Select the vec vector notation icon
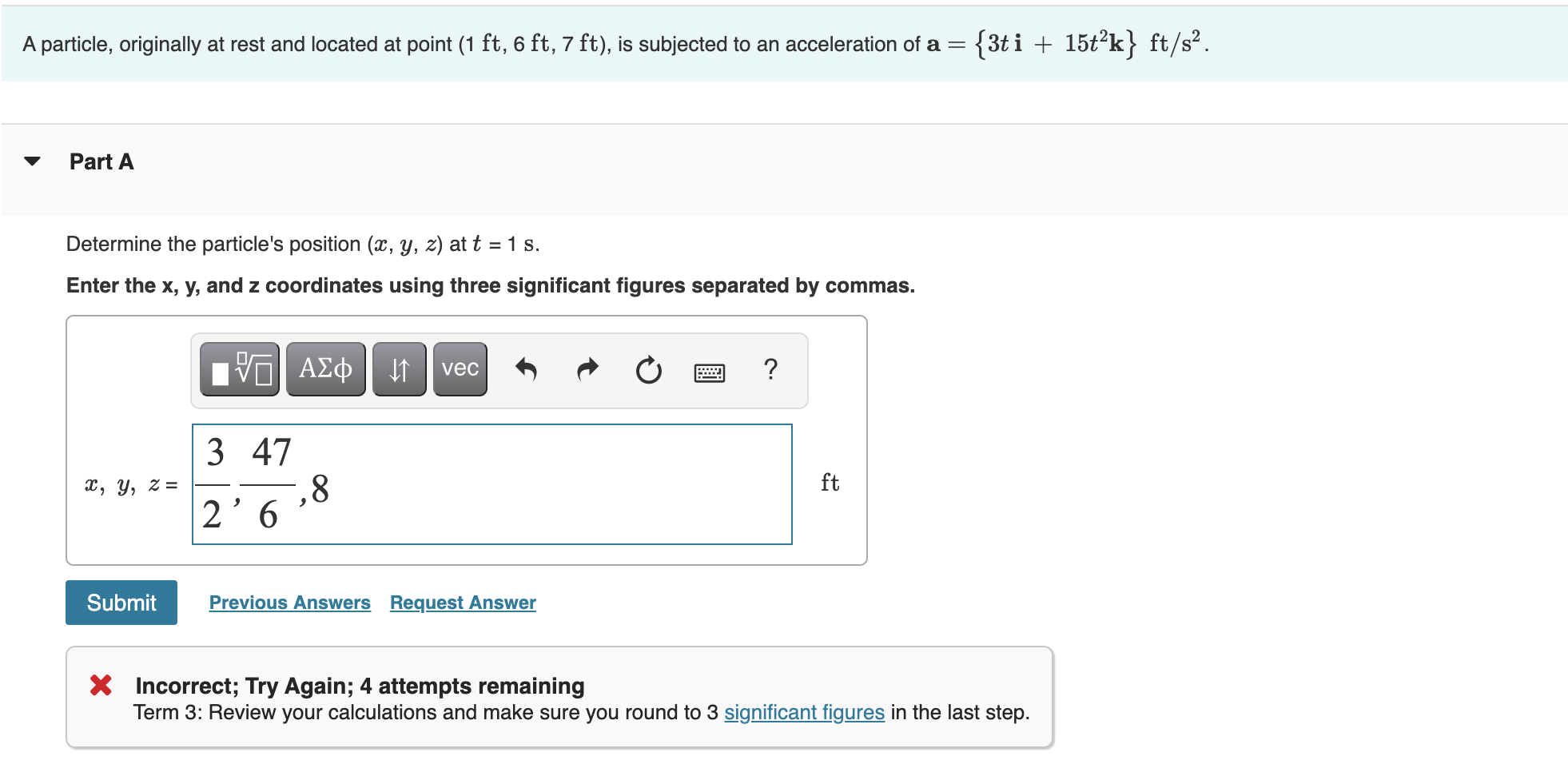This screenshot has width=1568, height=780. click(459, 368)
